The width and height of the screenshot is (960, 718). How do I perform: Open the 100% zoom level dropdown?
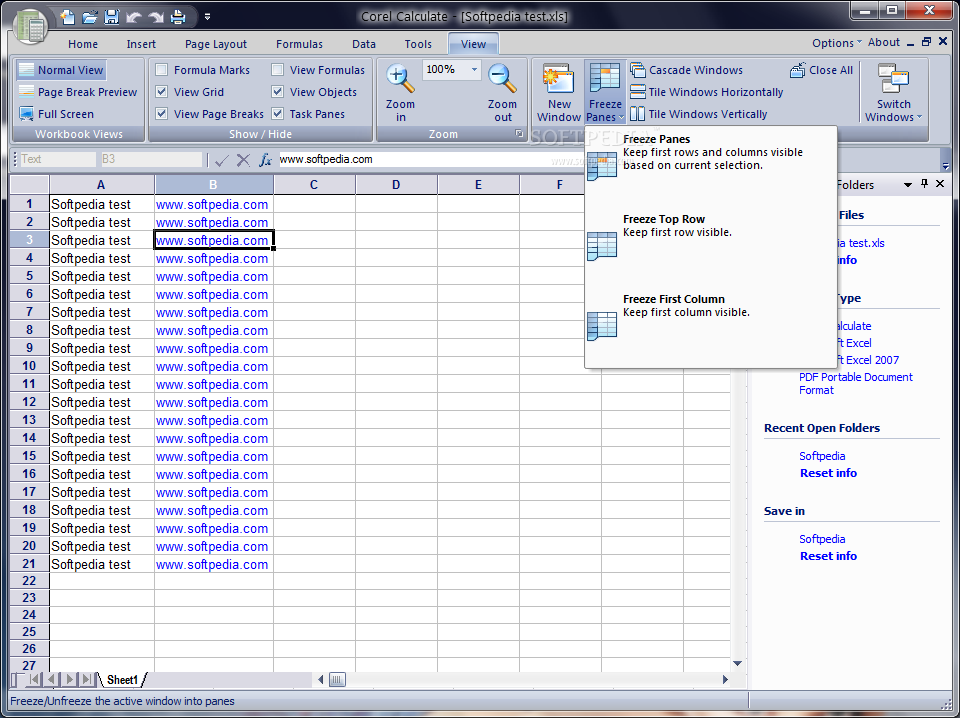474,70
